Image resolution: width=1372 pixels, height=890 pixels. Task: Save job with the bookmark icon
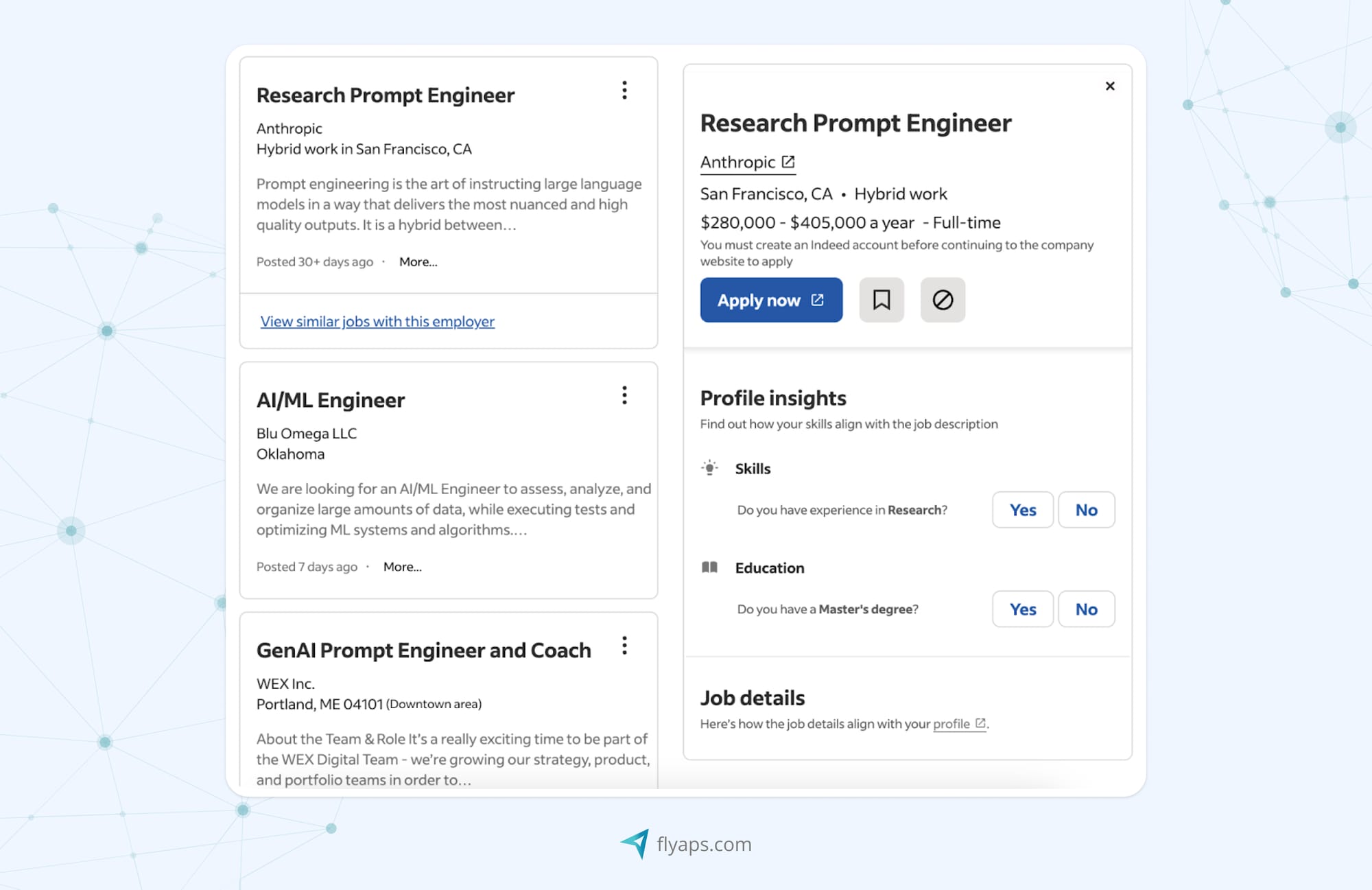click(882, 300)
